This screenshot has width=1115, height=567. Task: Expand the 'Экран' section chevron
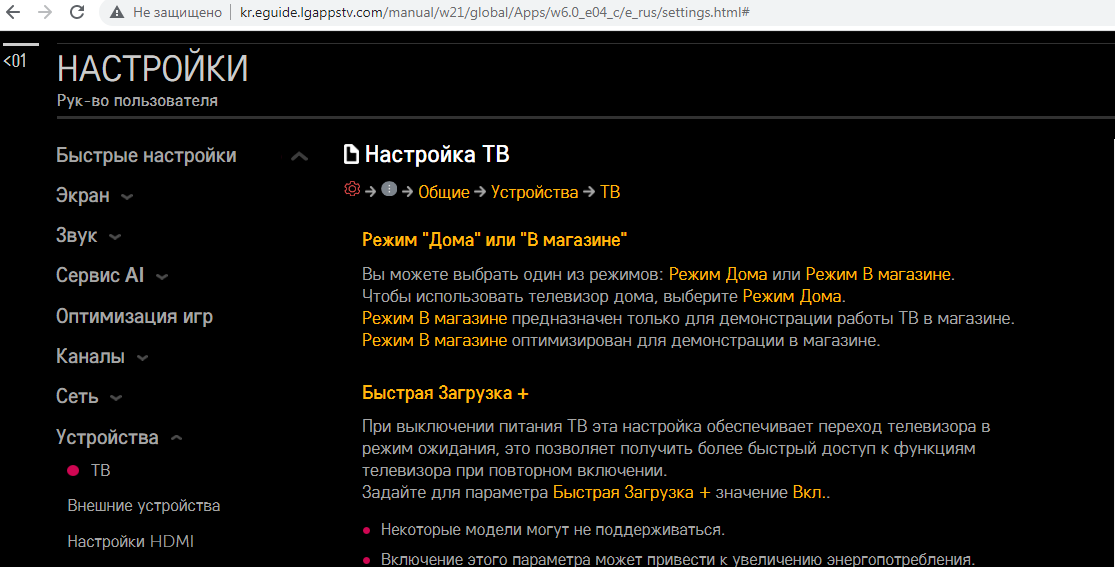pos(127,197)
